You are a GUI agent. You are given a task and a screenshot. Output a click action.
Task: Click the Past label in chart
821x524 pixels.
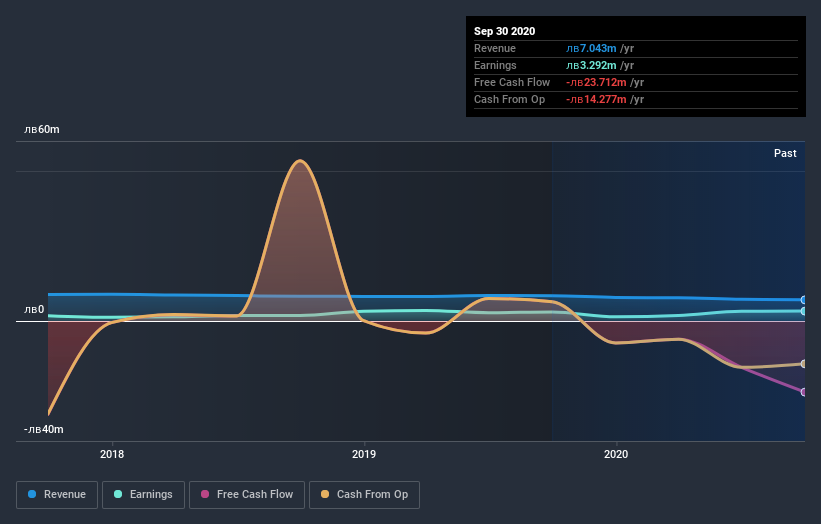[x=785, y=153]
